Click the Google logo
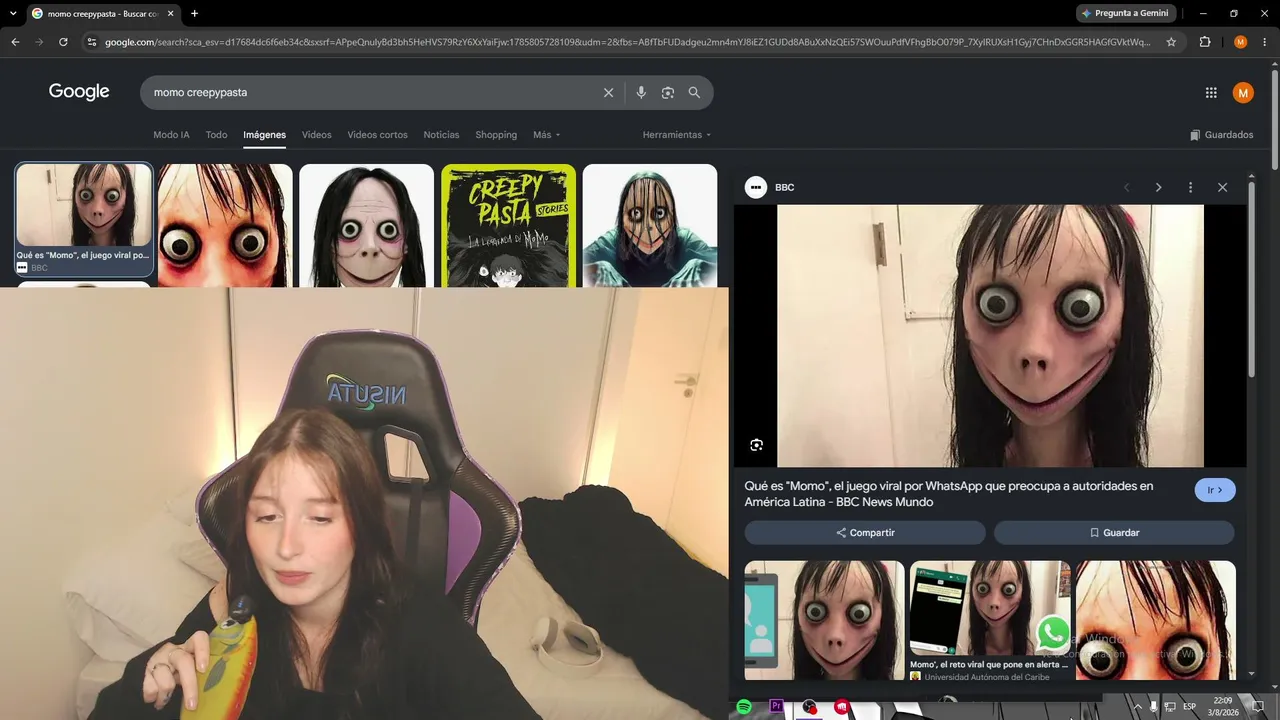Screen dimensions: 1280x720 coord(79,92)
